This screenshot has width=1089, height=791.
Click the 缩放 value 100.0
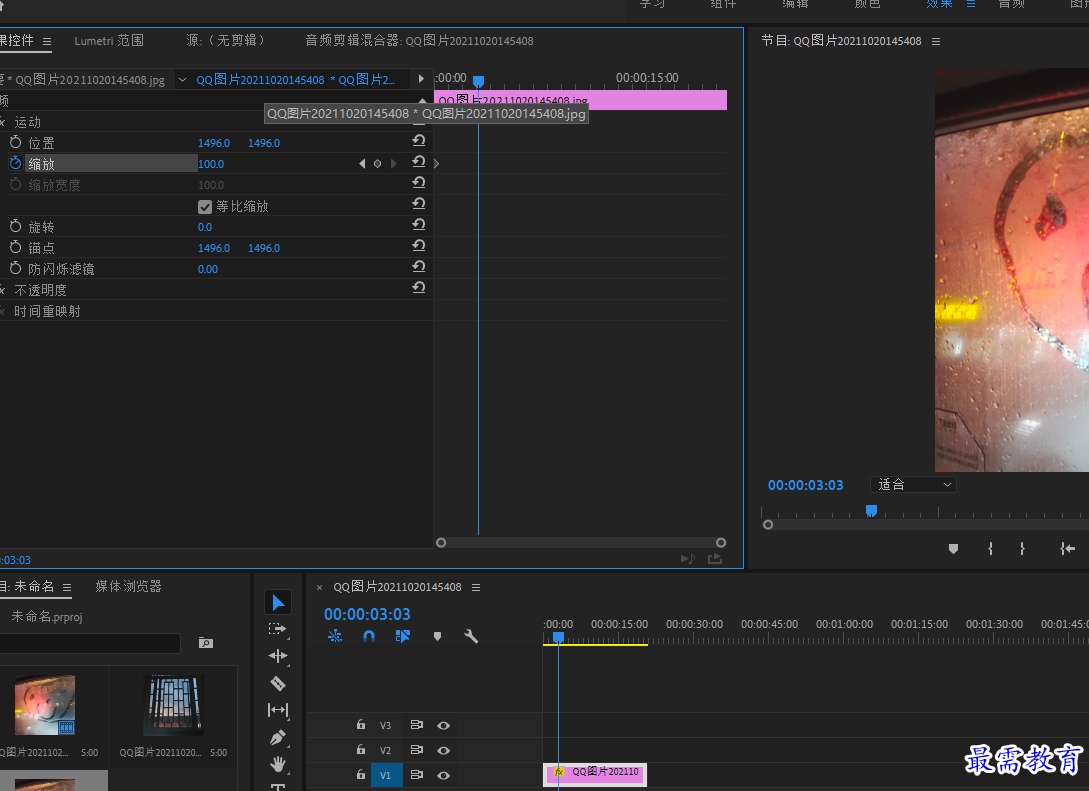pyautogui.click(x=211, y=164)
